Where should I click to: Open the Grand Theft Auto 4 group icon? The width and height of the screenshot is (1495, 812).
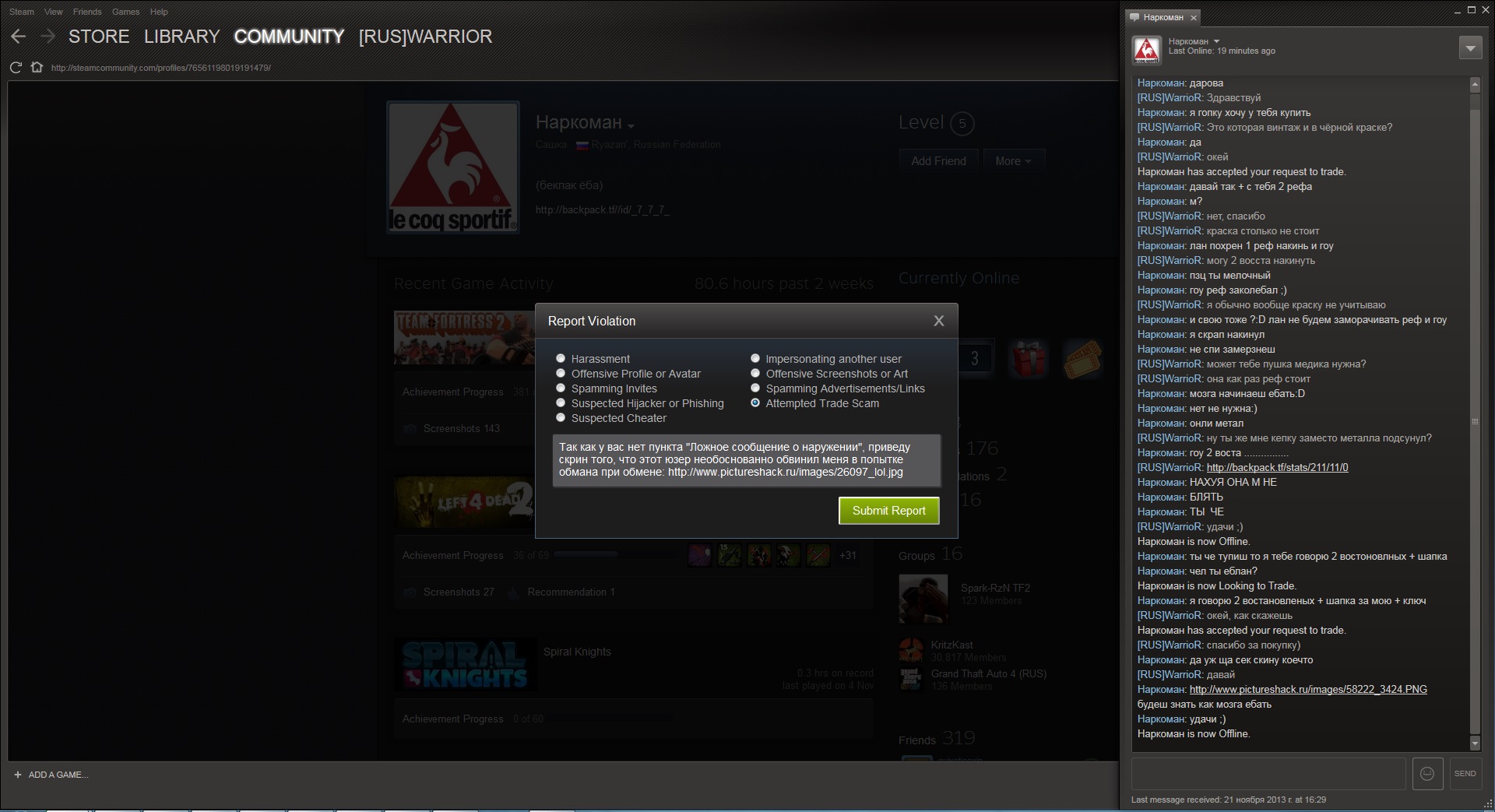[911, 679]
